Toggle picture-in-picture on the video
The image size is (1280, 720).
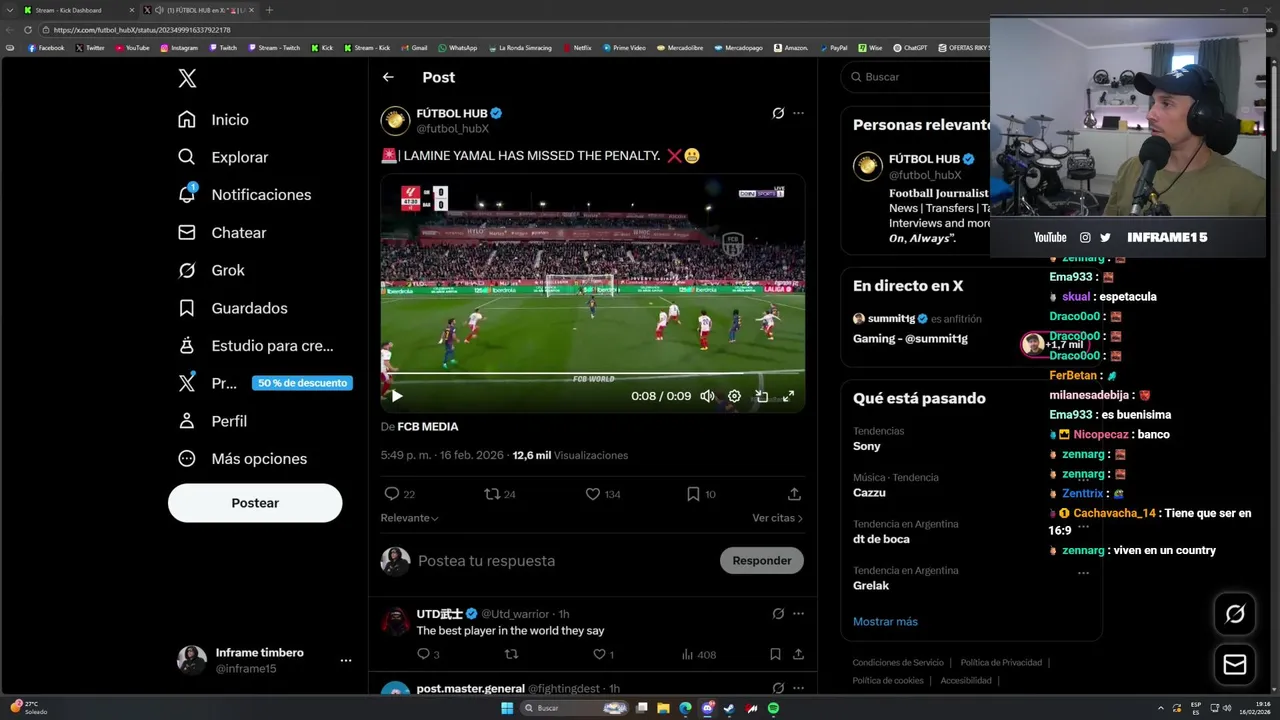click(761, 396)
